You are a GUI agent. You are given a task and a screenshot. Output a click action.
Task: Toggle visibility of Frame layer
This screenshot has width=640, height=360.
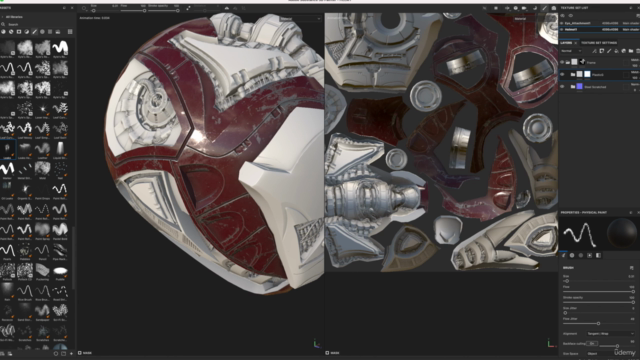point(562,62)
